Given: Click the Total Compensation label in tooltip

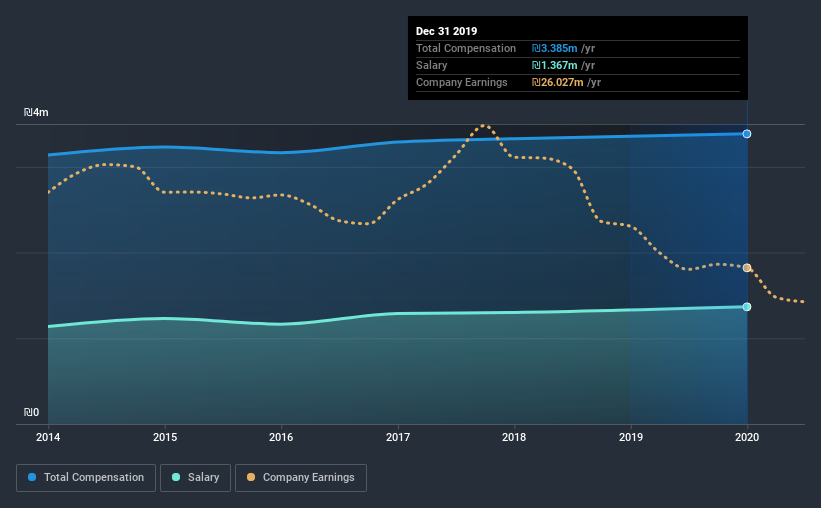Looking at the screenshot, I should pos(466,48).
